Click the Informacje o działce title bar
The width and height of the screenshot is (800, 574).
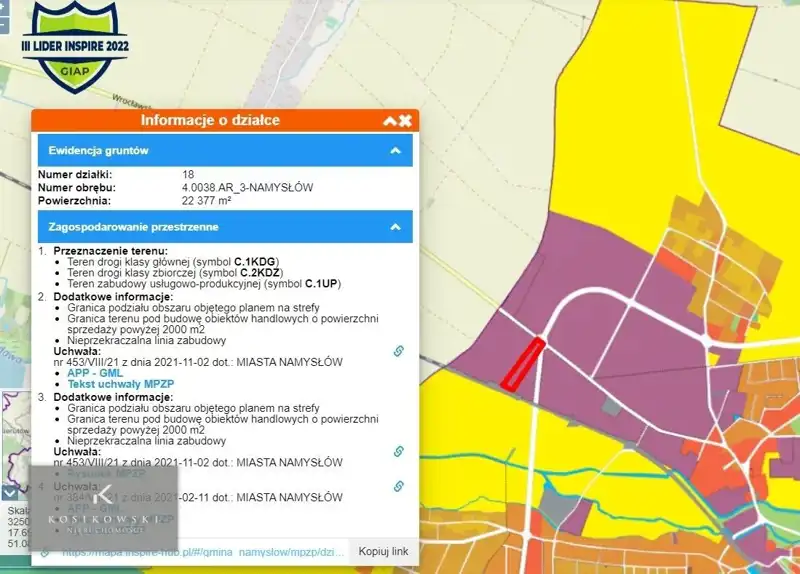210,121
